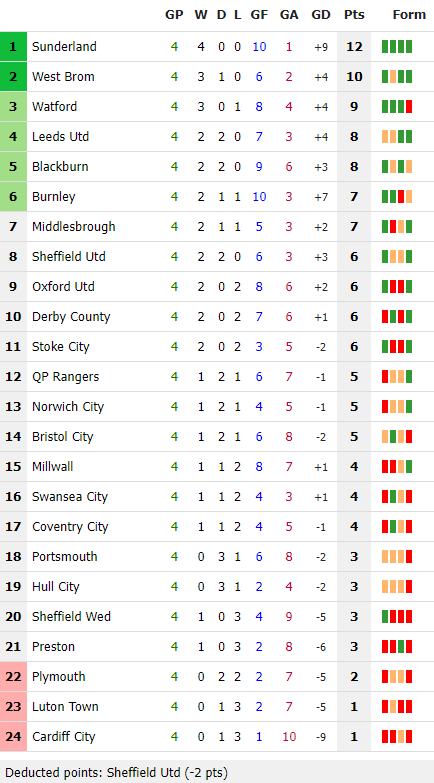Click Preston's form indicator bars
Image resolution: width=434 pixels, height=783 pixels.
point(397,647)
